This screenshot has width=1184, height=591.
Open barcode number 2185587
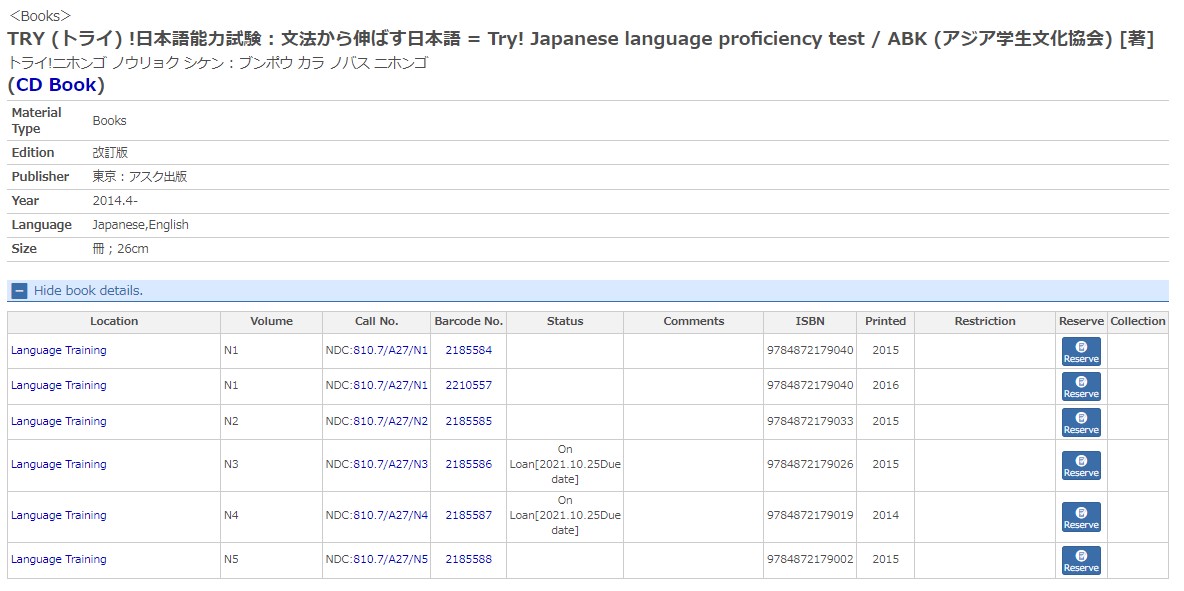[468, 516]
